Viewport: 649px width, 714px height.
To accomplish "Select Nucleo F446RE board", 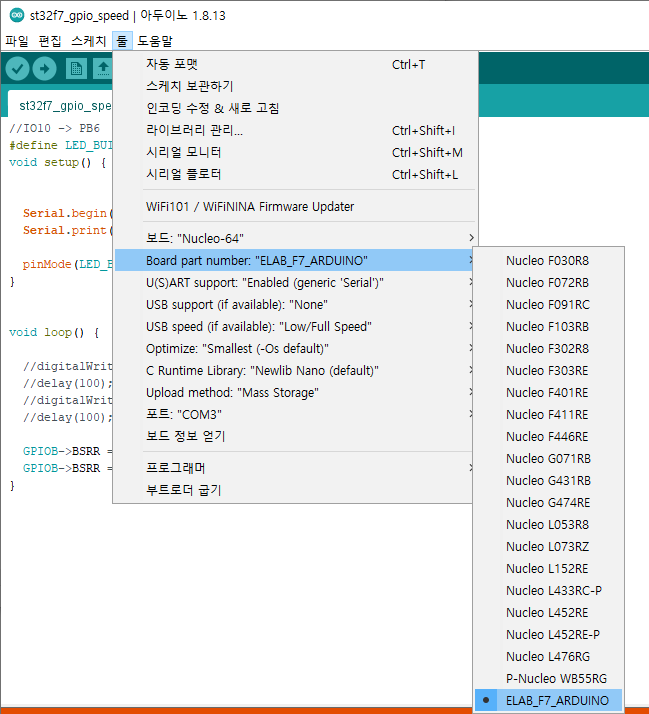I will click(548, 436).
